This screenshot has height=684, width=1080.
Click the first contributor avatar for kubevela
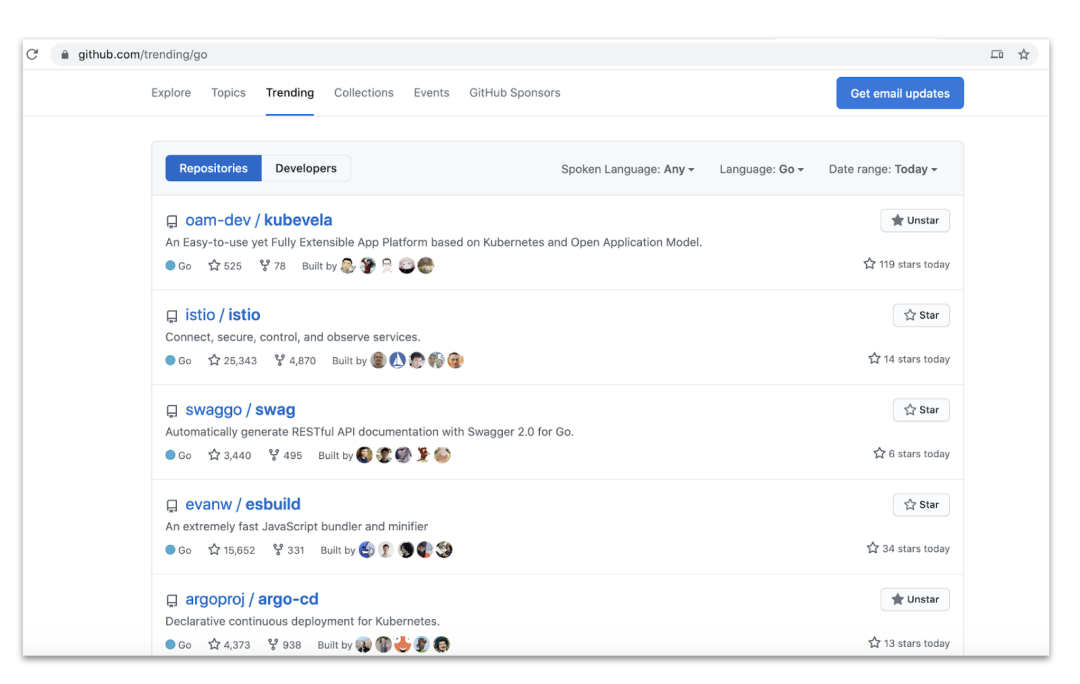[348, 266]
